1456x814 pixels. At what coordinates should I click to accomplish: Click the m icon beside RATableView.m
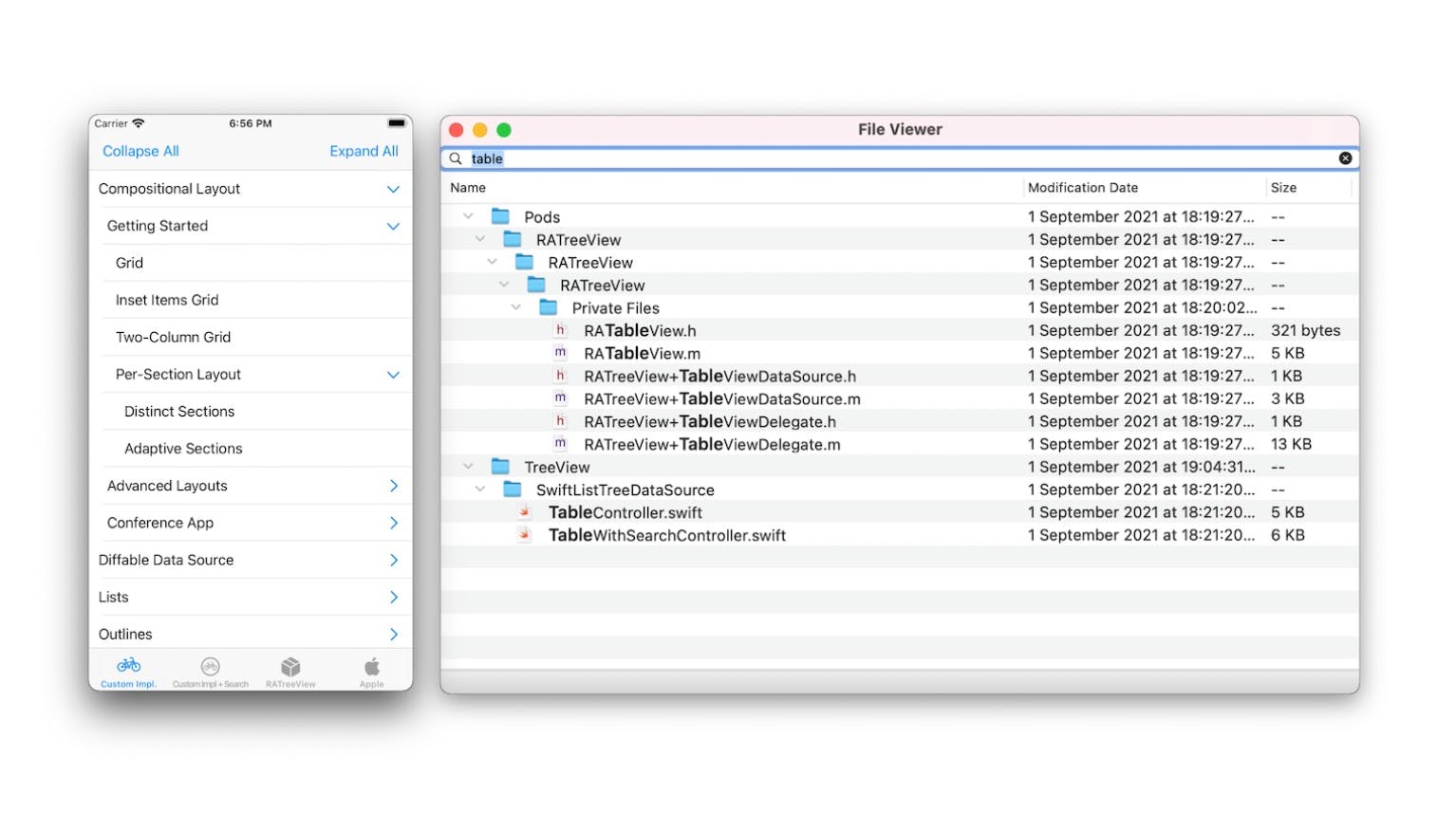[x=560, y=352]
